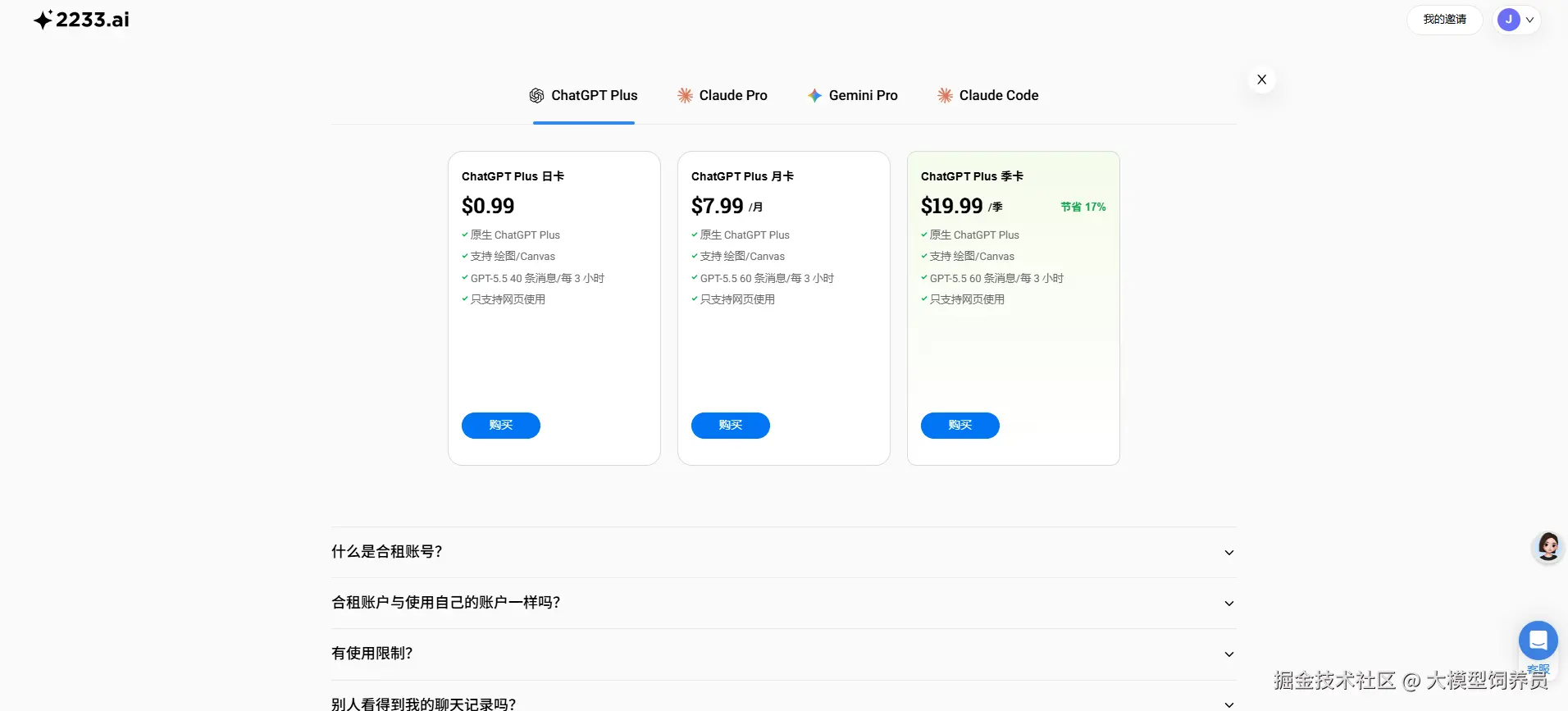Open the ChatGPT Plus tab
This screenshot has width=1568, height=711.
click(583, 95)
